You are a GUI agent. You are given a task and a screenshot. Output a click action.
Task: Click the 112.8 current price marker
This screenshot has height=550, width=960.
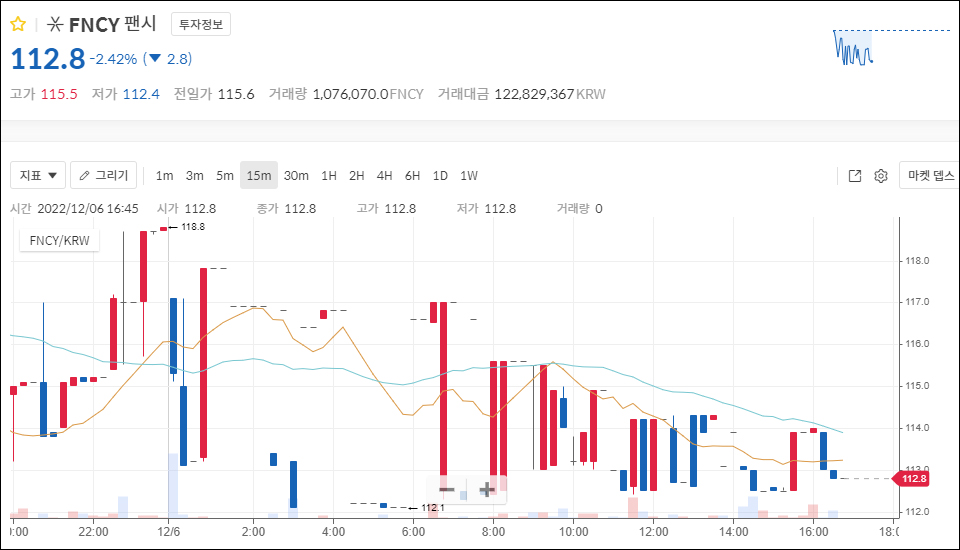[x=913, y=479]
